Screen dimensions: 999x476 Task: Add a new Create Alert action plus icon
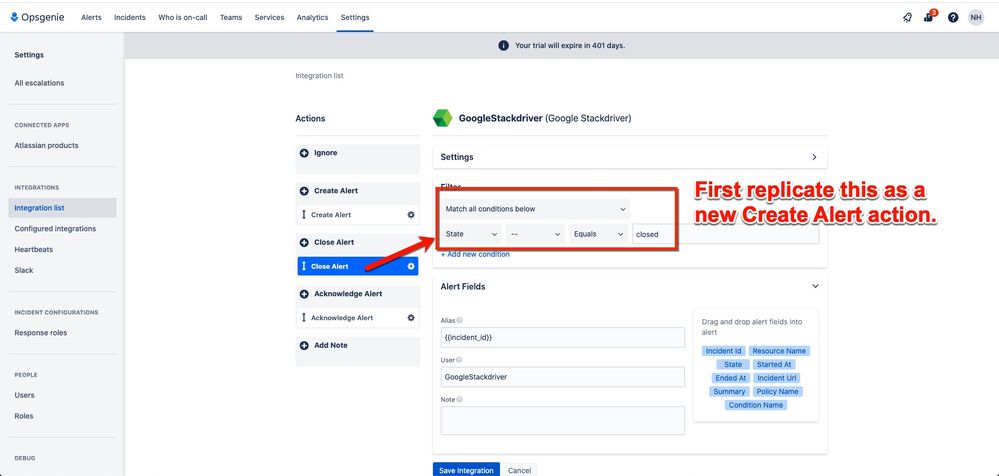click(x=304, y=191)
